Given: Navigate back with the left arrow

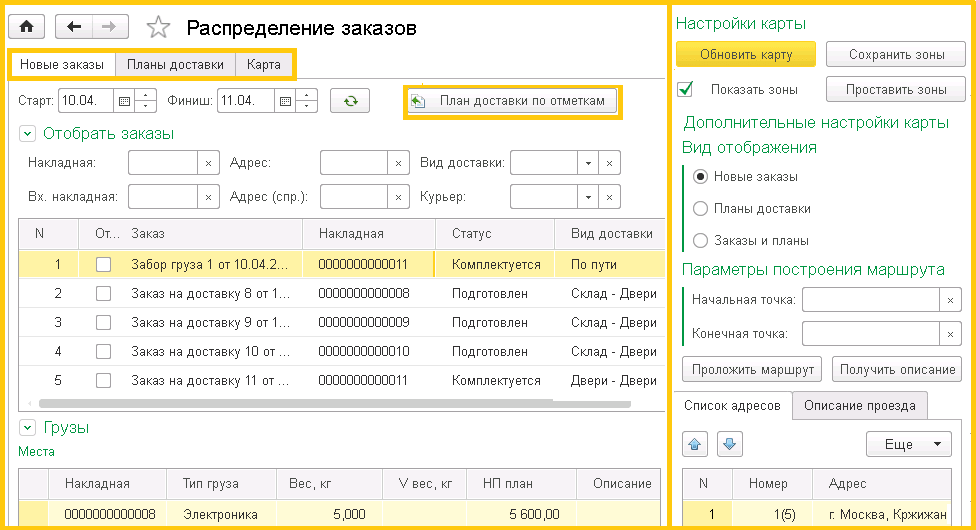Looking at the screenshot, I should 74,27.
